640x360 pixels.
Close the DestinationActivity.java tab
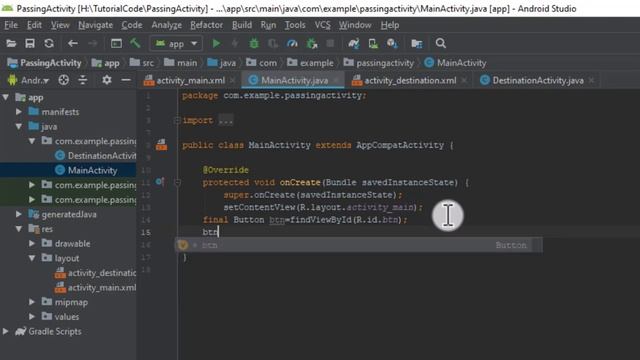[x=592, y=80]
